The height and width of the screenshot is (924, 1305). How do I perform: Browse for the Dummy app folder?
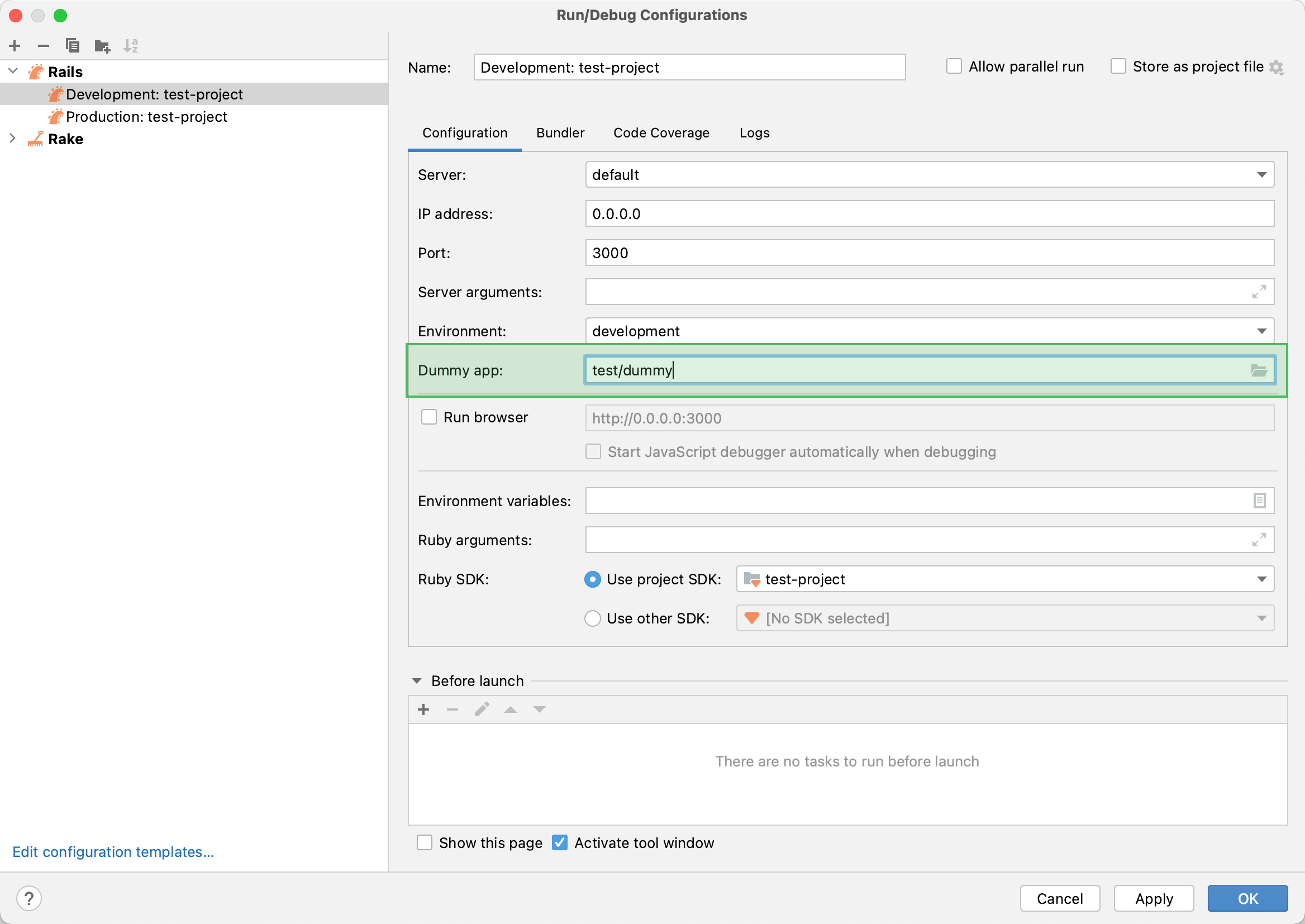(1259, 370)
